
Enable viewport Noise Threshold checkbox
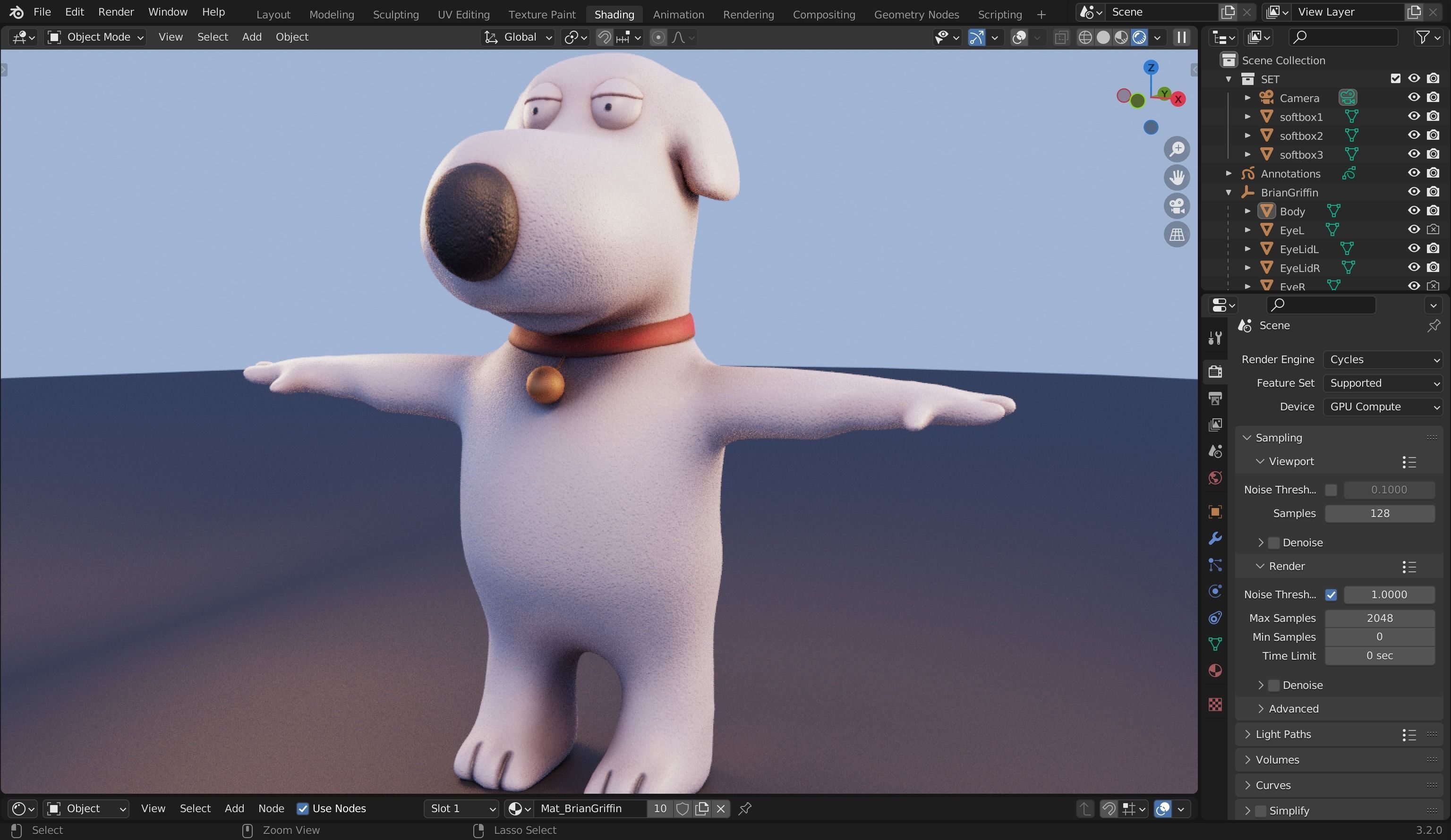[x=1331, y=490]
